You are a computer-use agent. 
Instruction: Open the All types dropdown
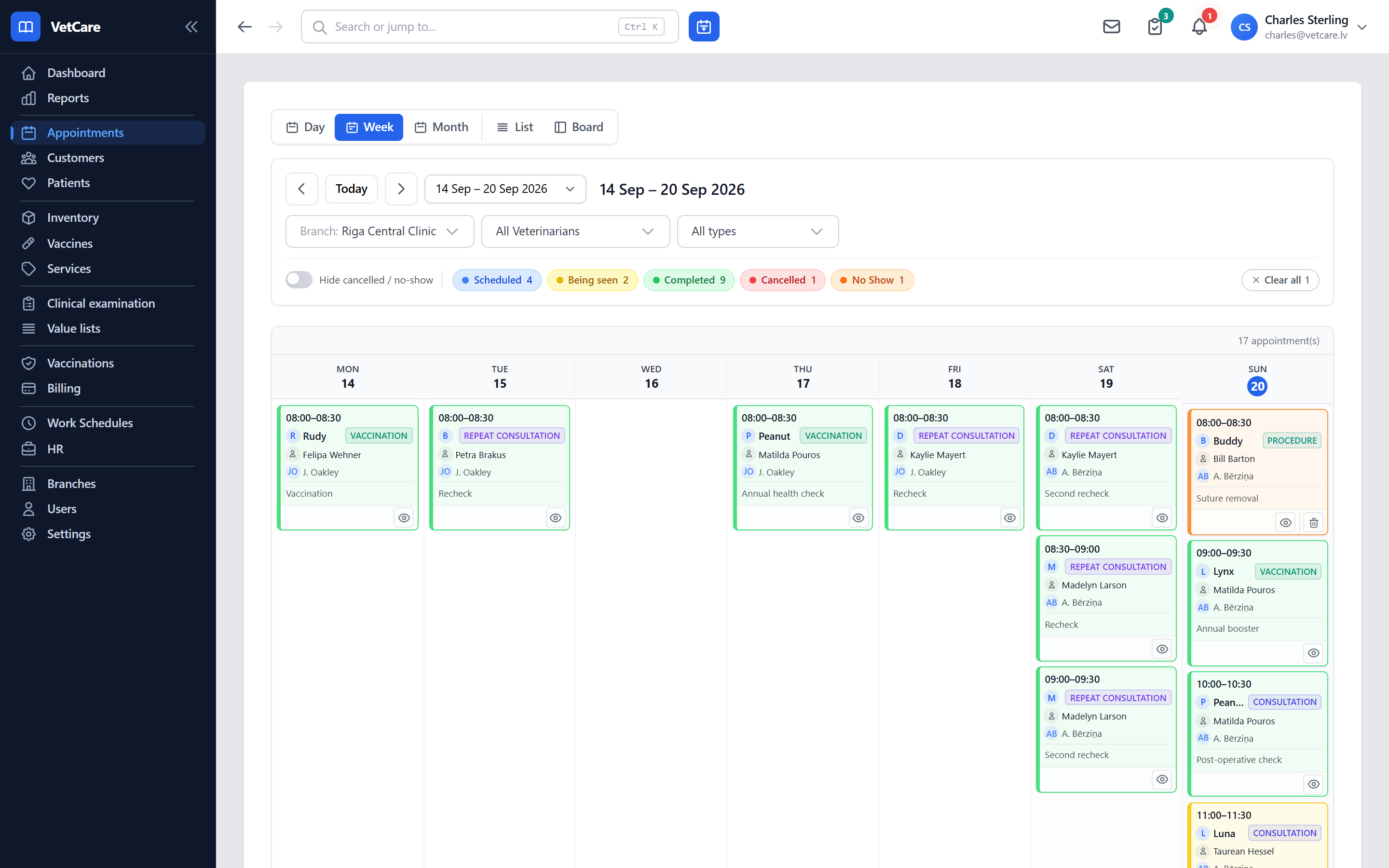pos(758,231)
